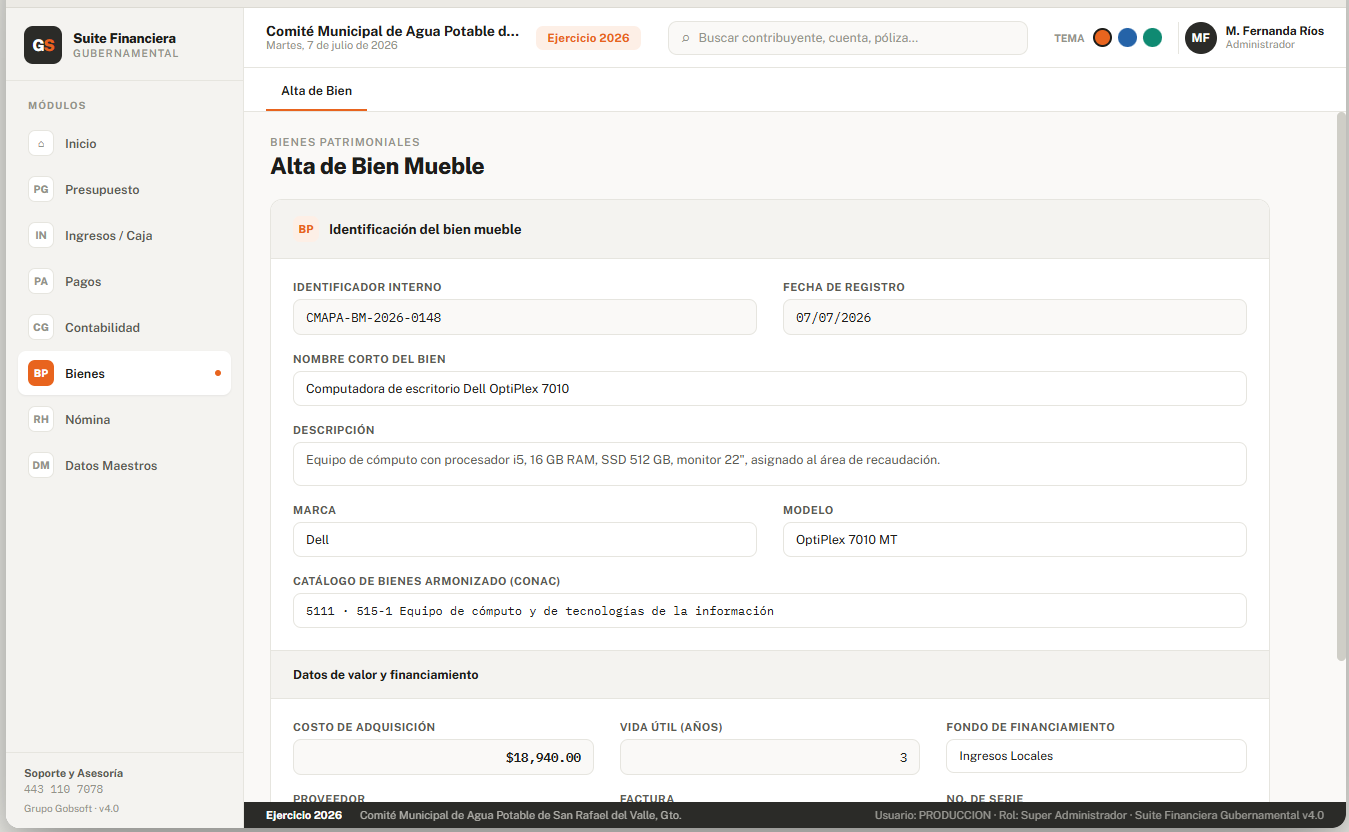Screen dimensions: 1349x832
Task: Select the Ingresos / Caja IN icon
Action: click(x=41, y=236)
